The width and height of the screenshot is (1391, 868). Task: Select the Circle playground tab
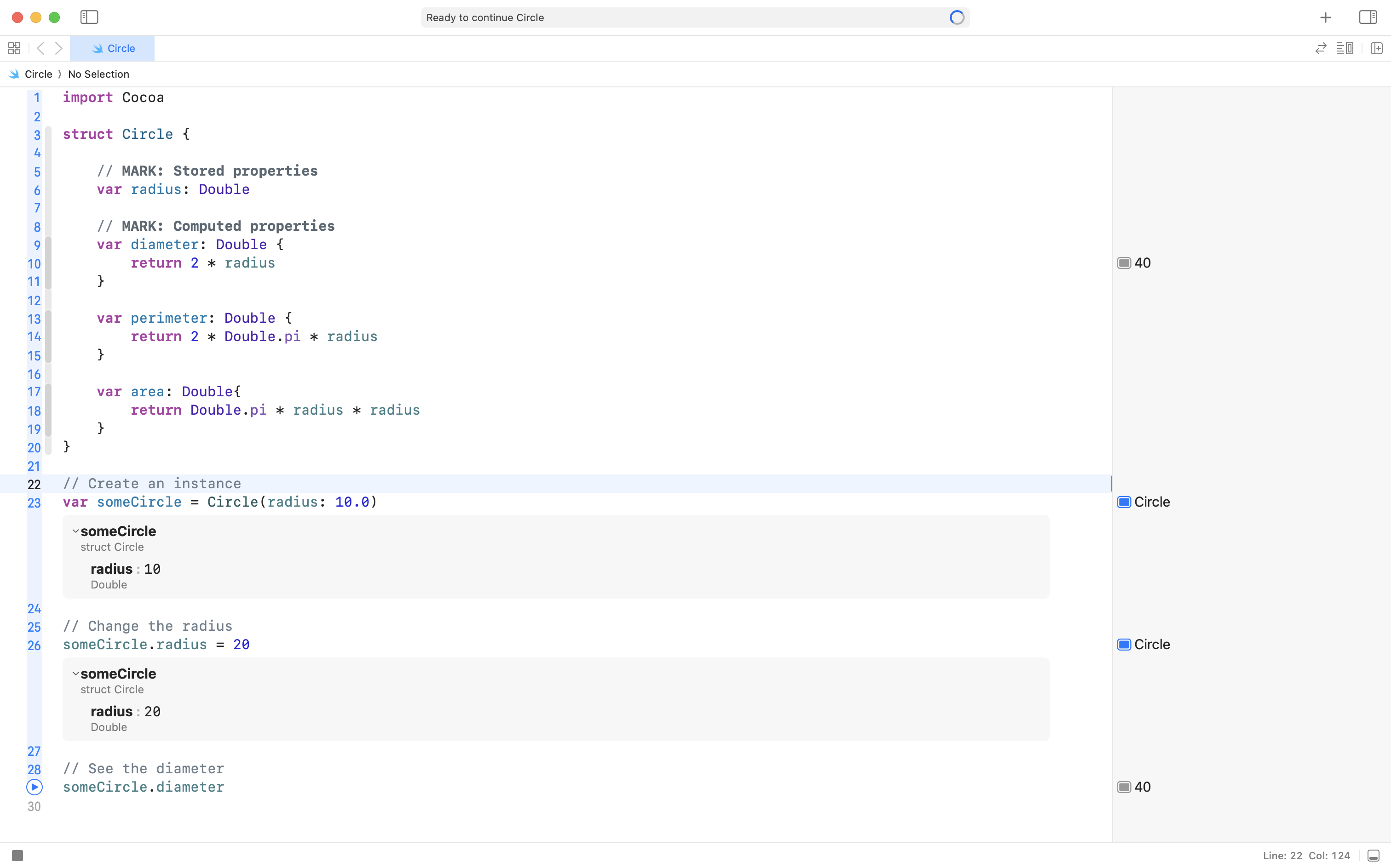pos(113,48)
